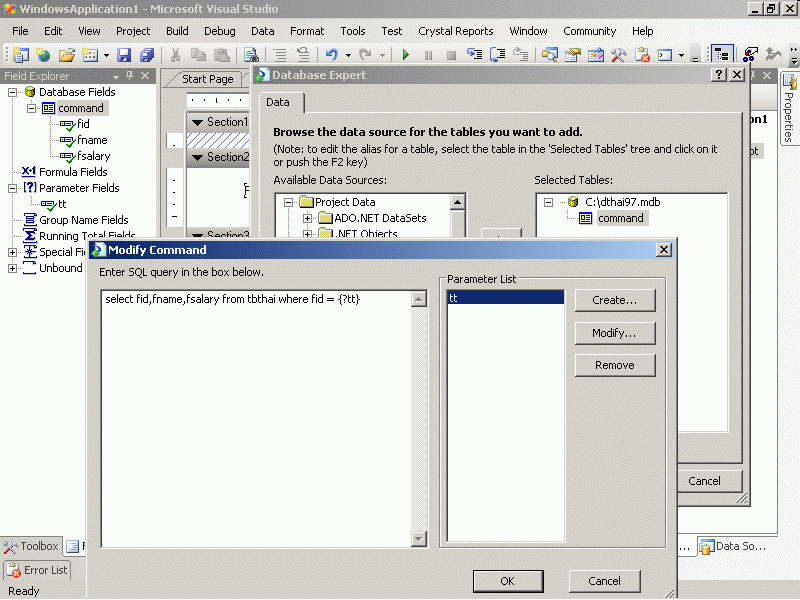The height and width of the screenshot is (600, 800).
Task: Click inside the SQL query text box
Action: (x=260, y=420)
